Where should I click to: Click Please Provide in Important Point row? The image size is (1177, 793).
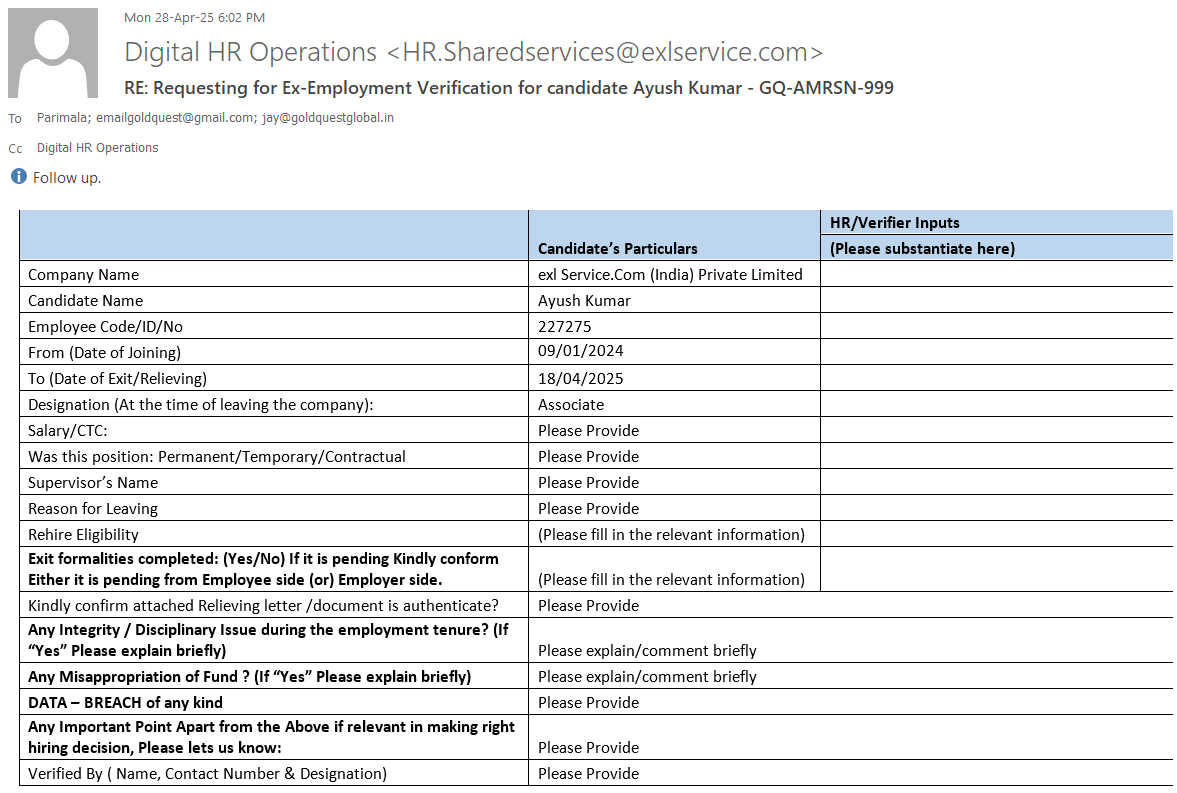pos(588,748)
